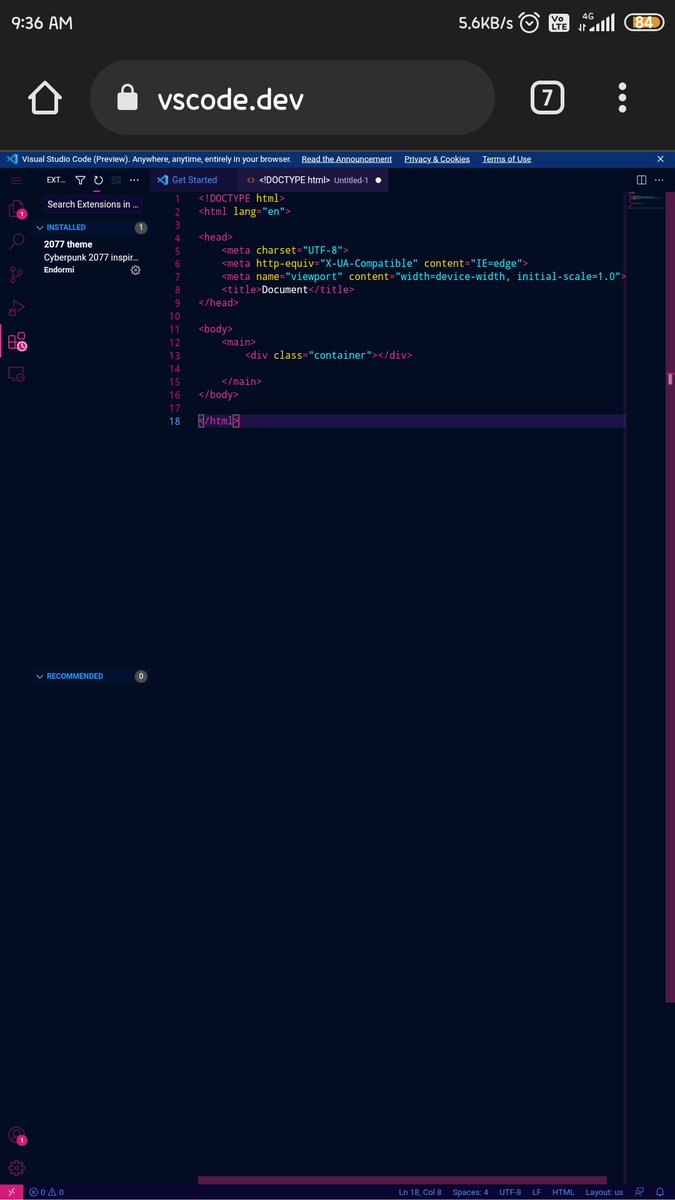The image size is (675, 1200).
Task: Open the Terms of Use link
Action: (x=507, y=159)
